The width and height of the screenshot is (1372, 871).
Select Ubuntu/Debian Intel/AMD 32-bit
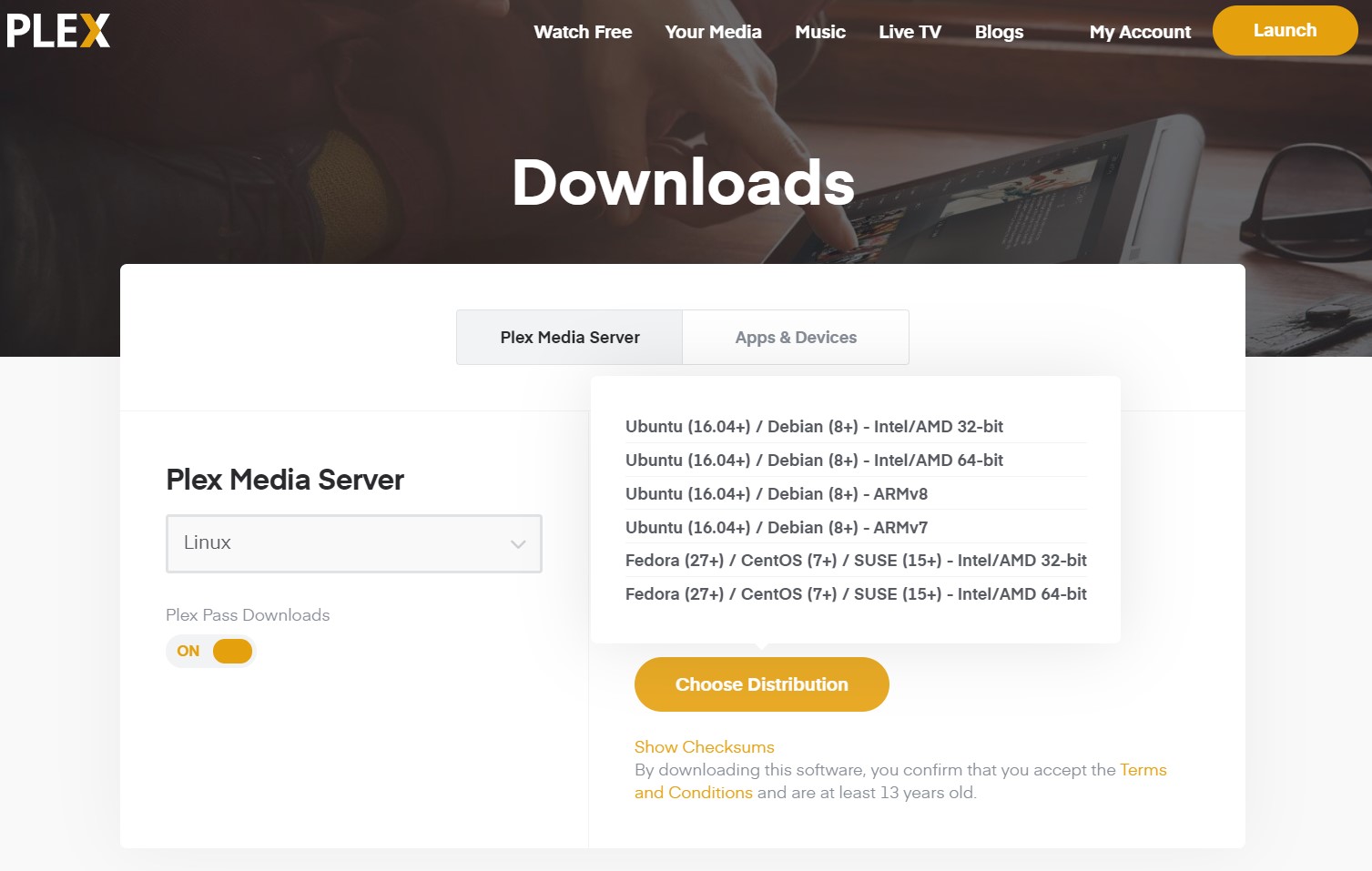856,426
